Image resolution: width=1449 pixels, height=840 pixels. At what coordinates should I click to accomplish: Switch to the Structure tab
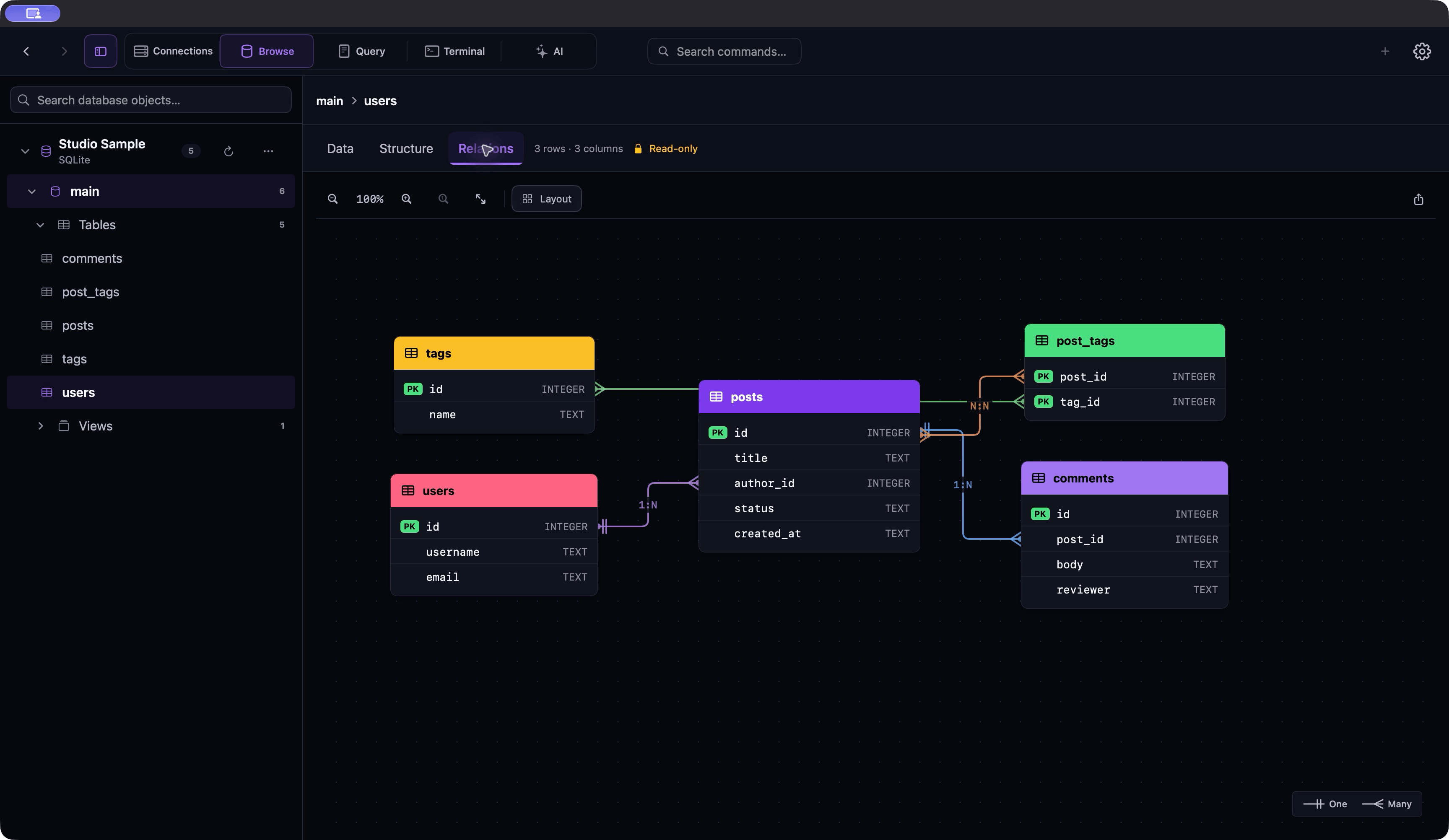point(406,148)
